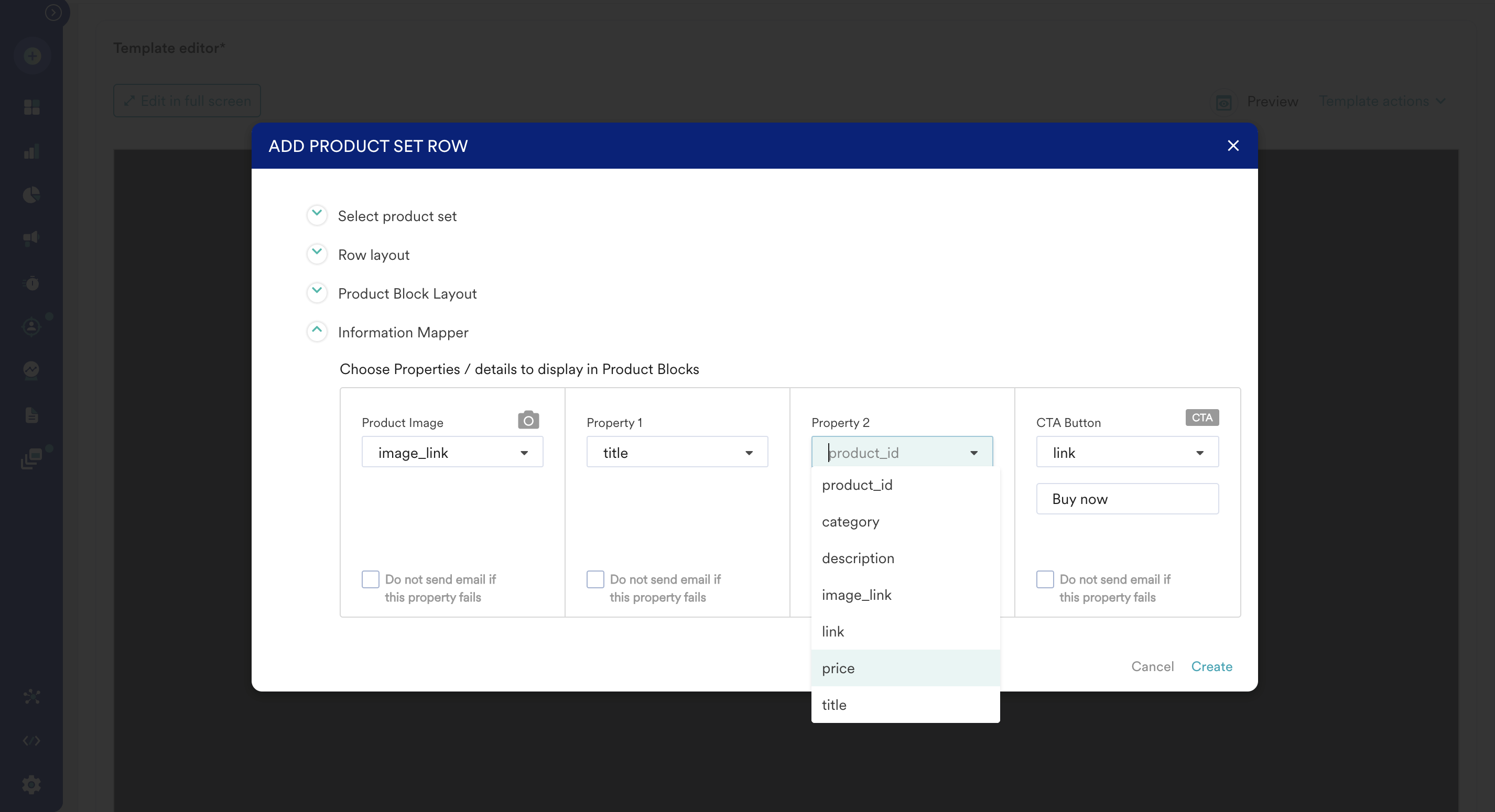Open the image_link Product Image dropdown
The image size is (1495, 812).
452,453
